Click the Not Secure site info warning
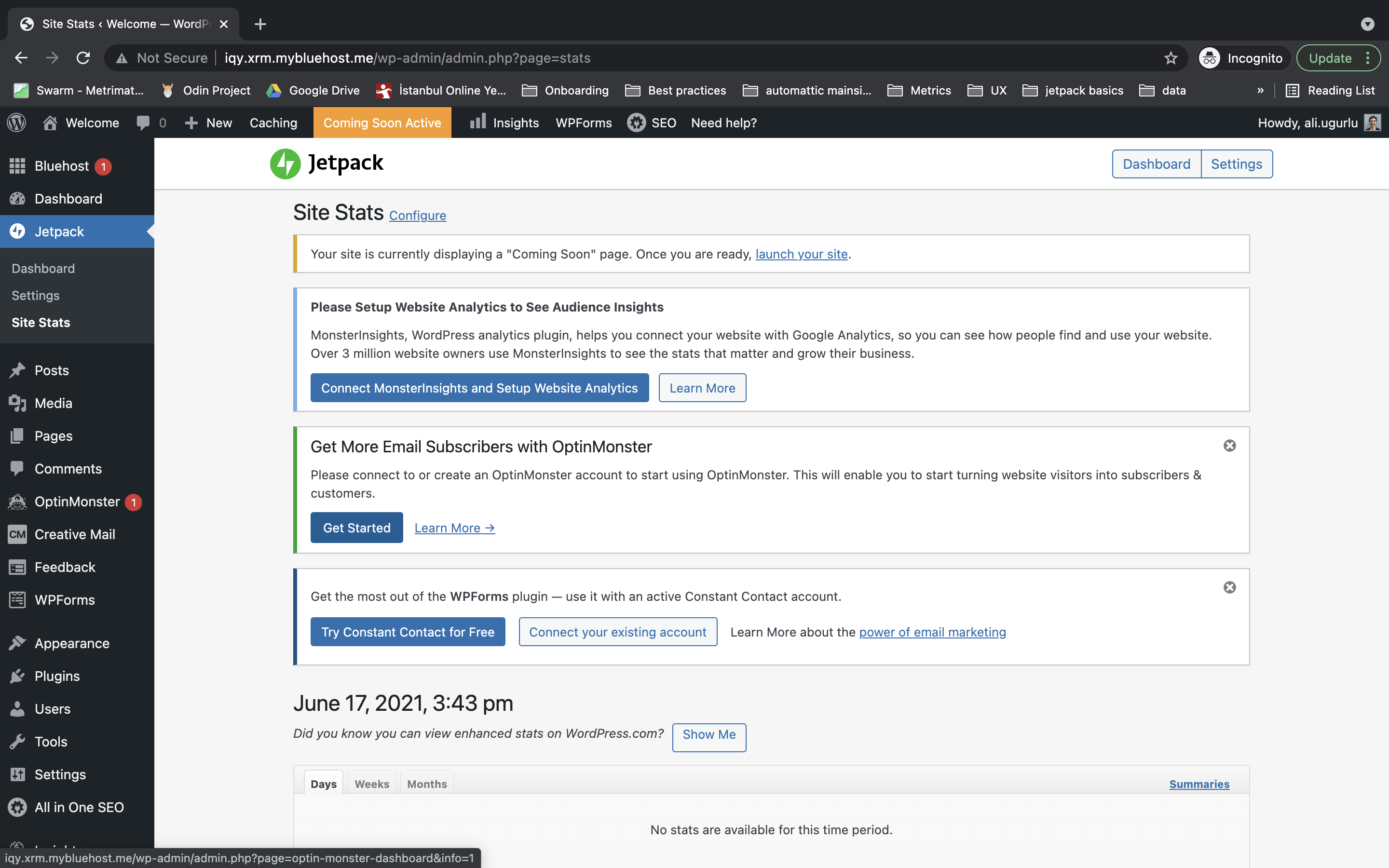This screenshot has height=868, width=1389. click(162, 58)
